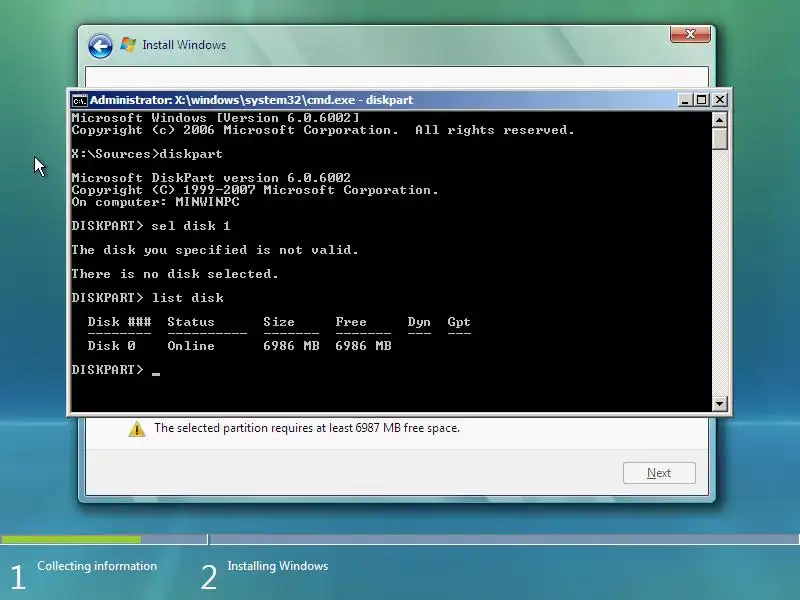Click the blue back arrow in Install Windows
The image size is (800, 600).
coord(100,46)
